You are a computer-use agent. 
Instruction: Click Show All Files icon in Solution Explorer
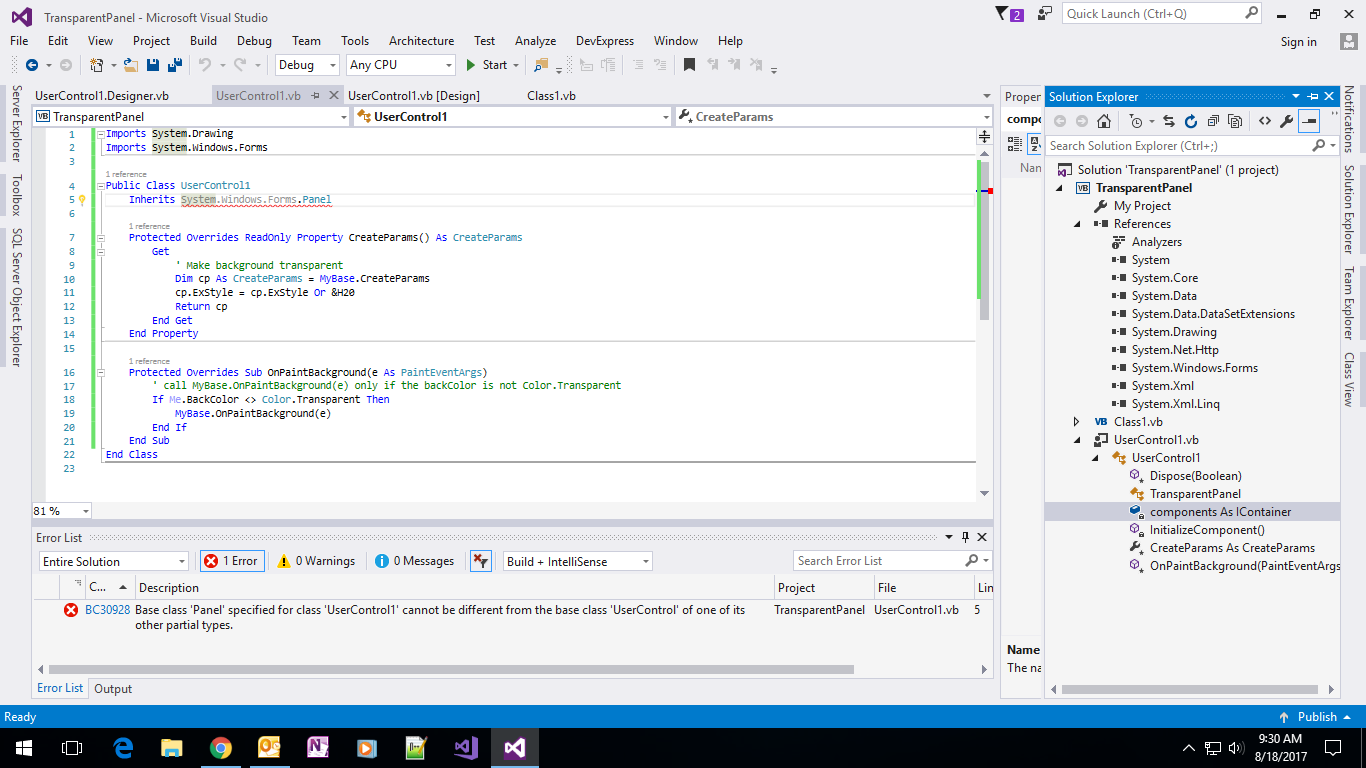click(x=1235, y=121)
